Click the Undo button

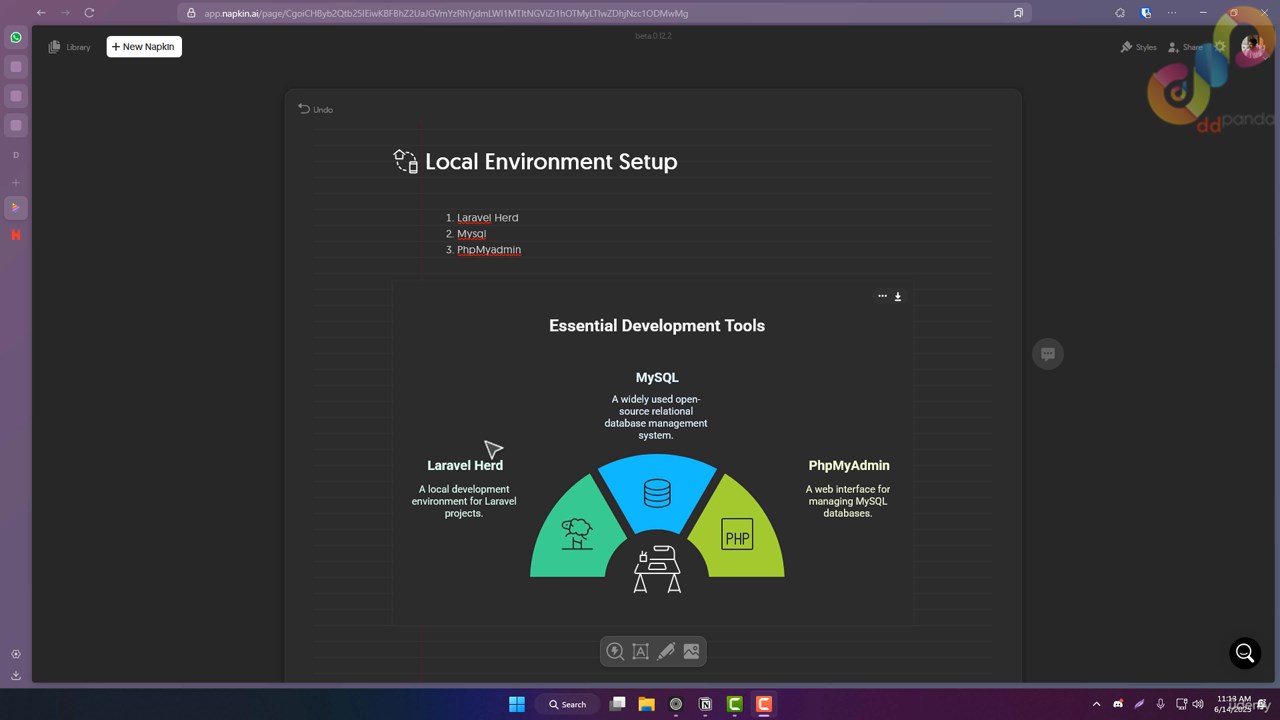click(x=315, y=109)
